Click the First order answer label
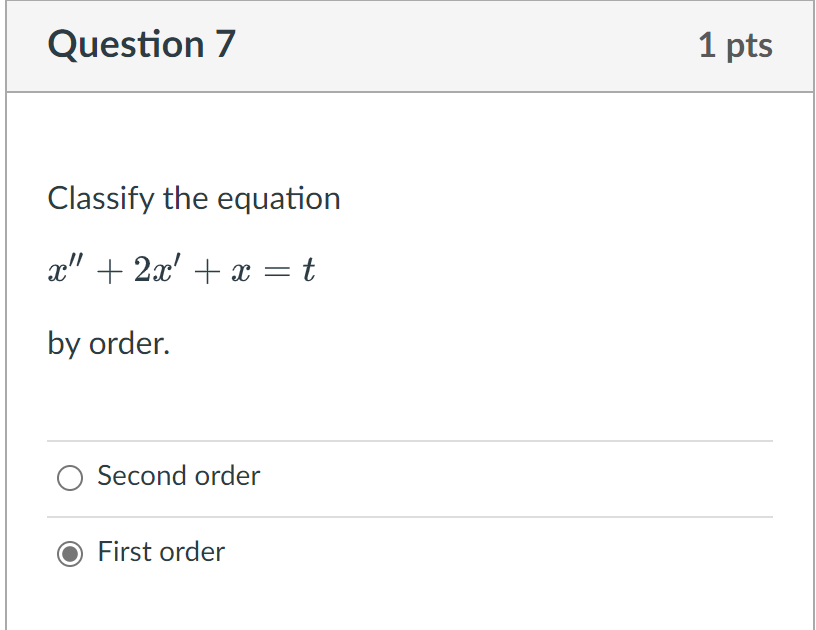 [x=161, y=552]
